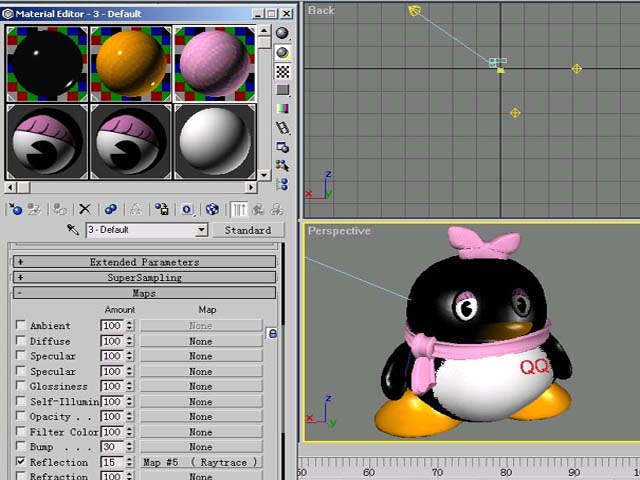Click the Reflection amount field showing 15
The height and width of the screenshot is (480, 640).
(x=113, y=462)
